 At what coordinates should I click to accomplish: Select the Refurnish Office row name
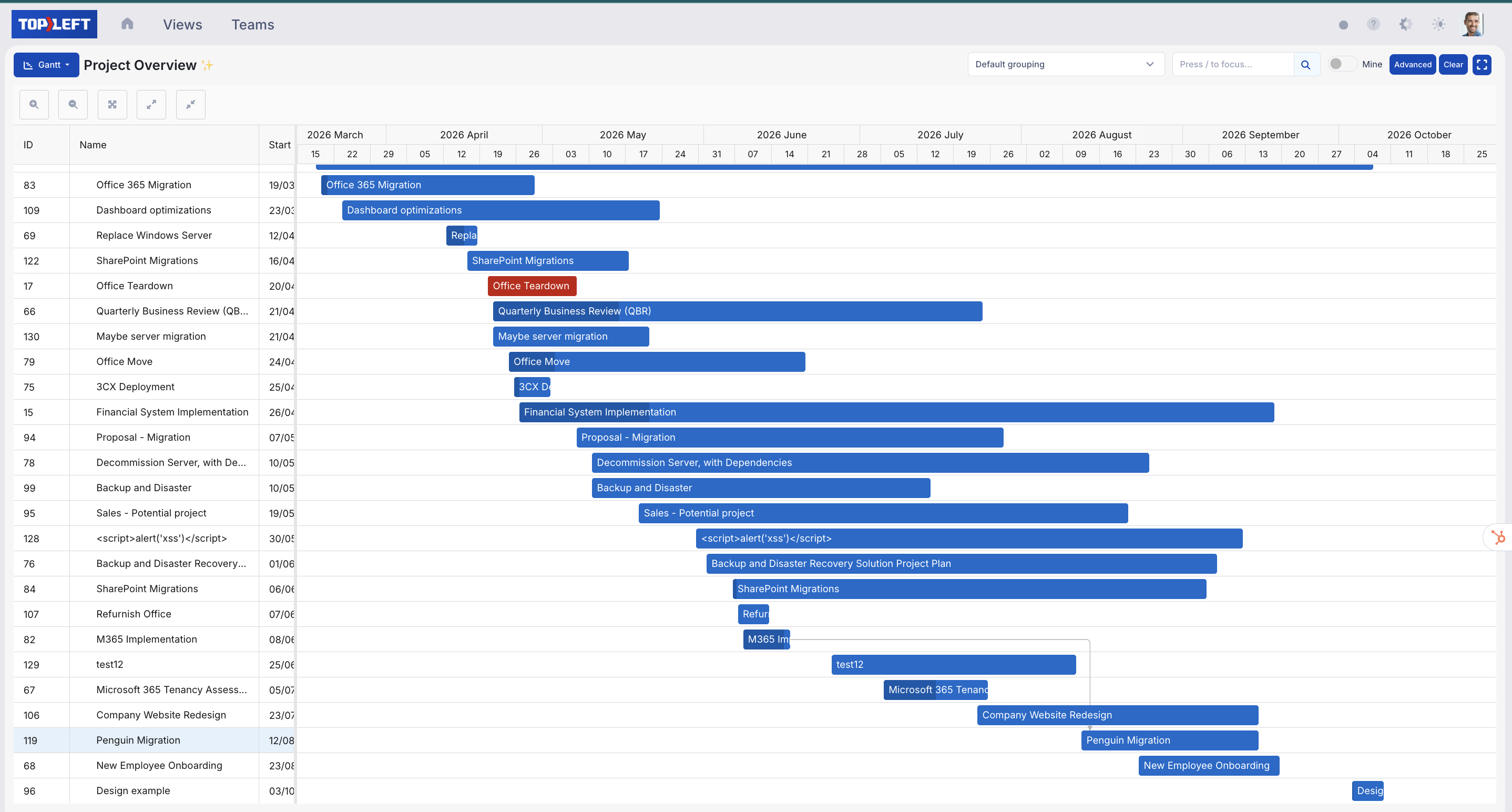tap(134, 614)
